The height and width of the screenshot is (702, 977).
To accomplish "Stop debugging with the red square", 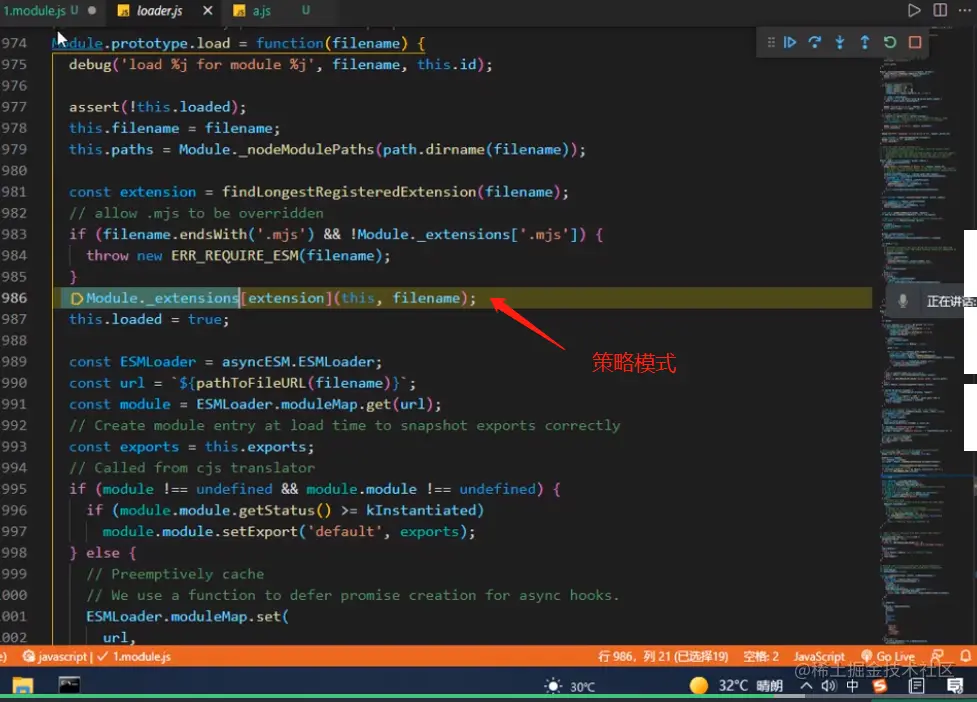I will 915,42.
